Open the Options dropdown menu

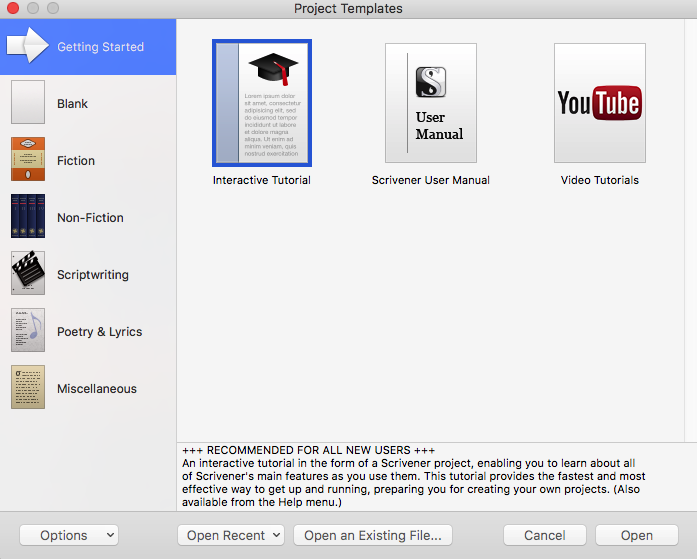click(69, 535)
